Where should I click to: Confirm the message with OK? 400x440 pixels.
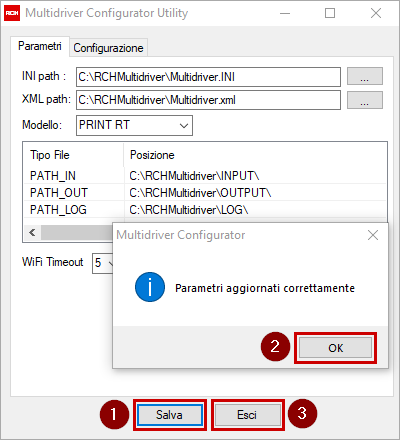335,348
